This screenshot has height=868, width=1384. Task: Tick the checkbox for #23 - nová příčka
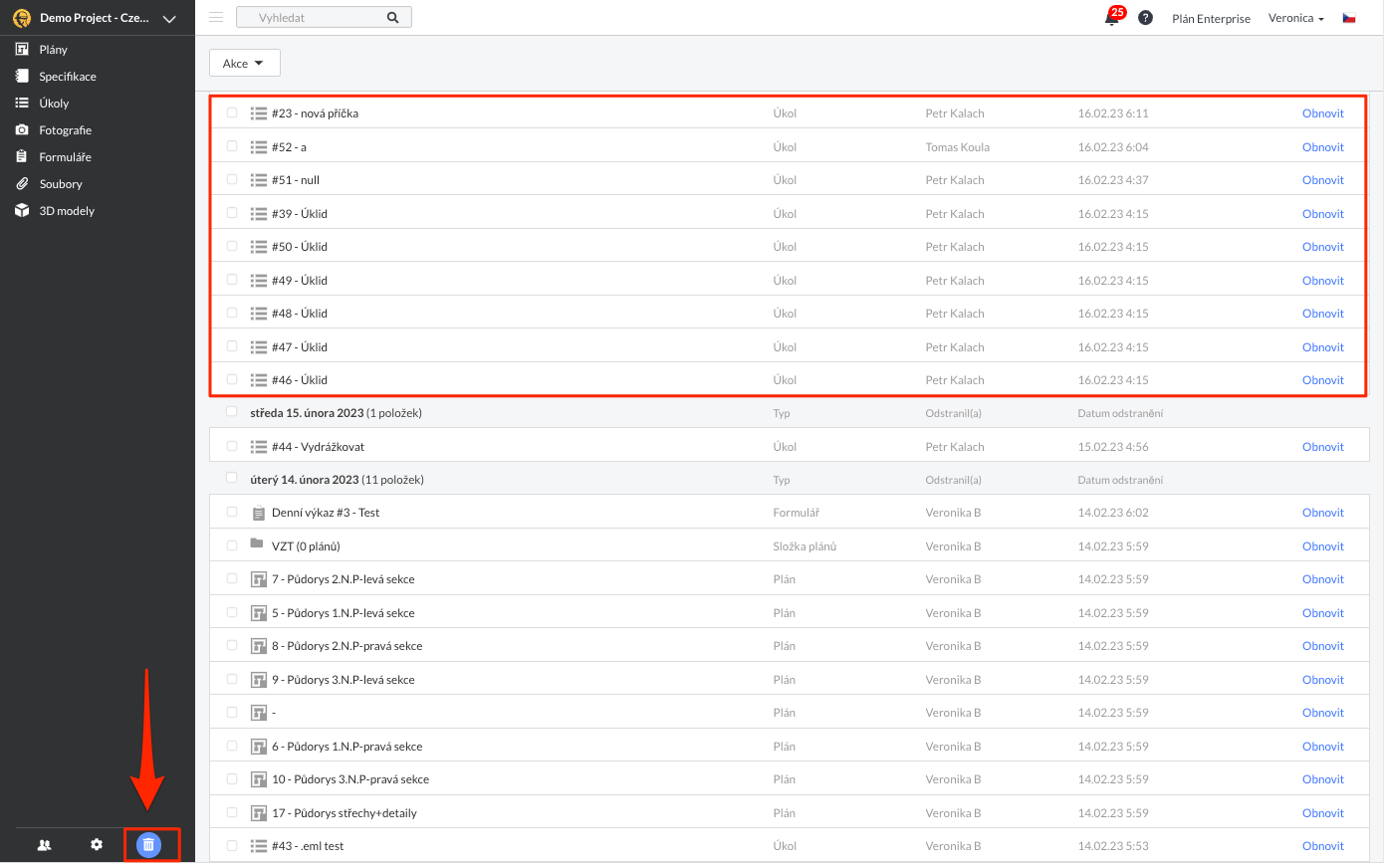232,113
